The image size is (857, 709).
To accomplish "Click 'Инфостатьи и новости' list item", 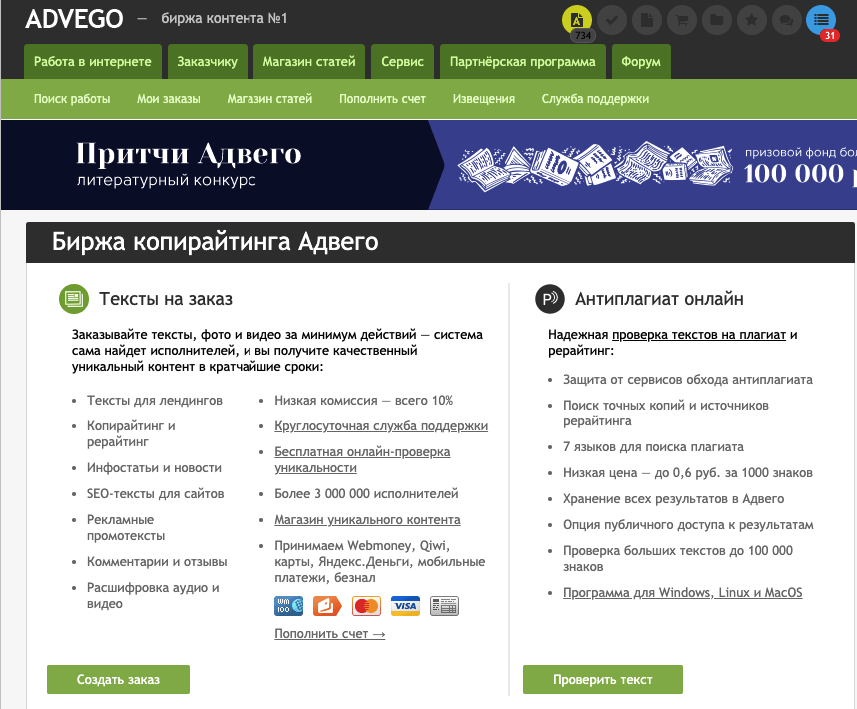I will [x=154, y=468].
